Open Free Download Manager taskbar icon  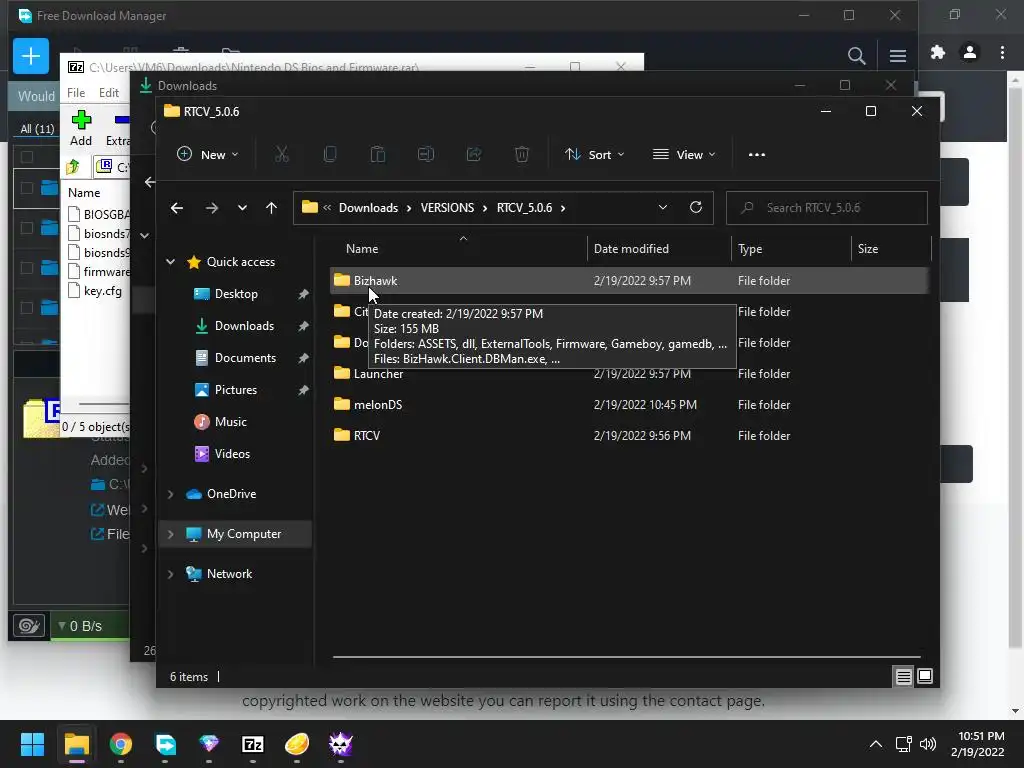[165, 744]
